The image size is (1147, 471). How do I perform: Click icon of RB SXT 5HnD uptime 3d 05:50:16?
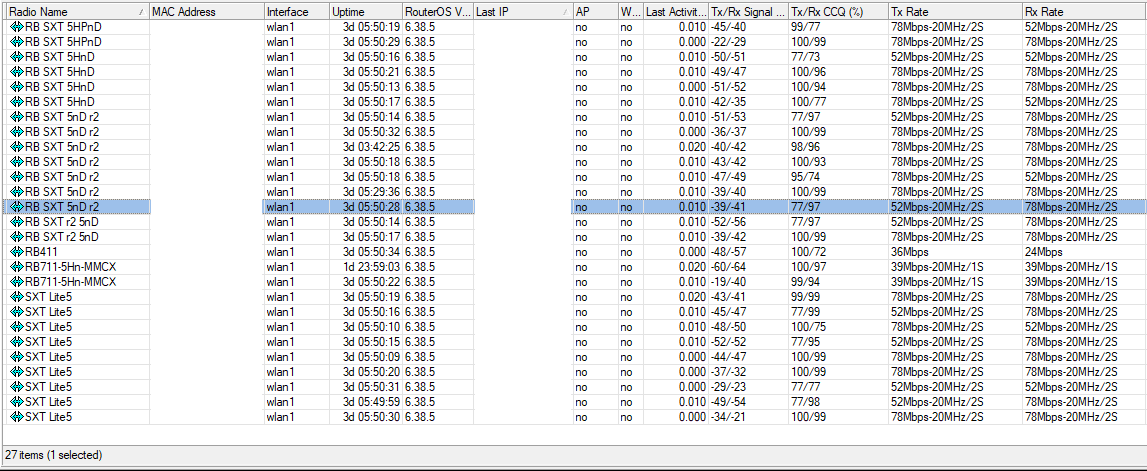pos(18,56)
